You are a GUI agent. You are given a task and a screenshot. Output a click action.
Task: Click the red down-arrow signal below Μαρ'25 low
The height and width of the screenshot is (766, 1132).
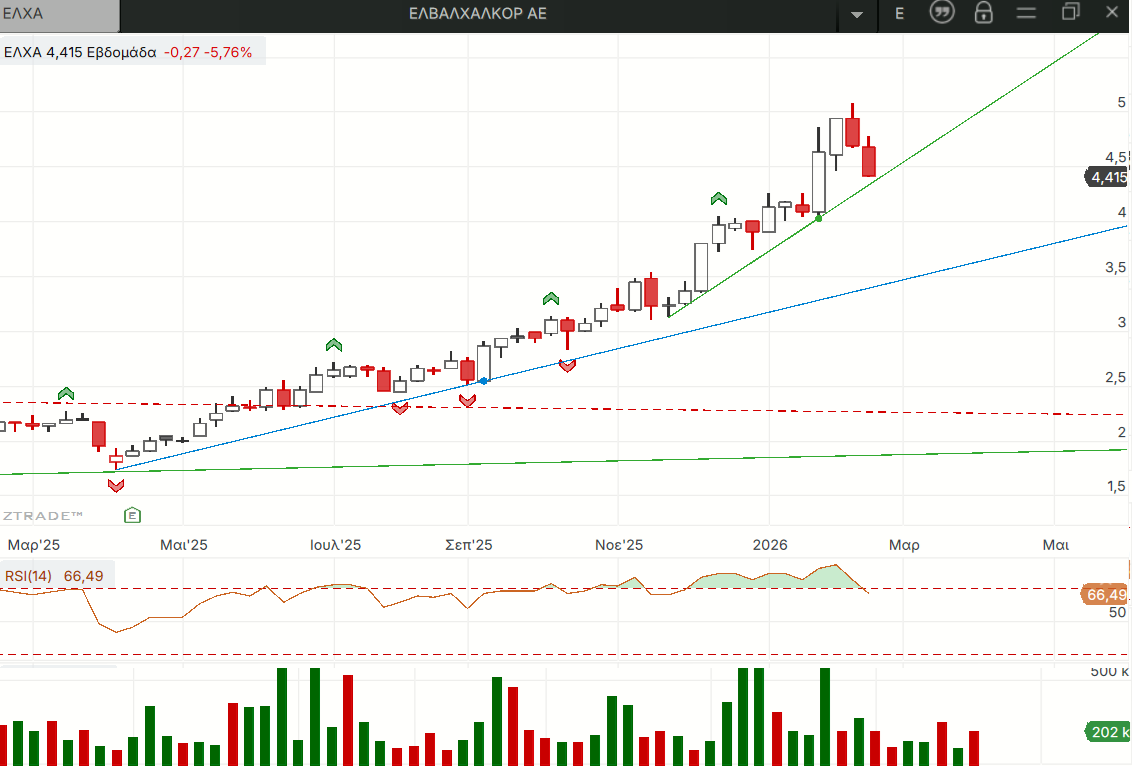pyautogui.click(x=116, y=485)
